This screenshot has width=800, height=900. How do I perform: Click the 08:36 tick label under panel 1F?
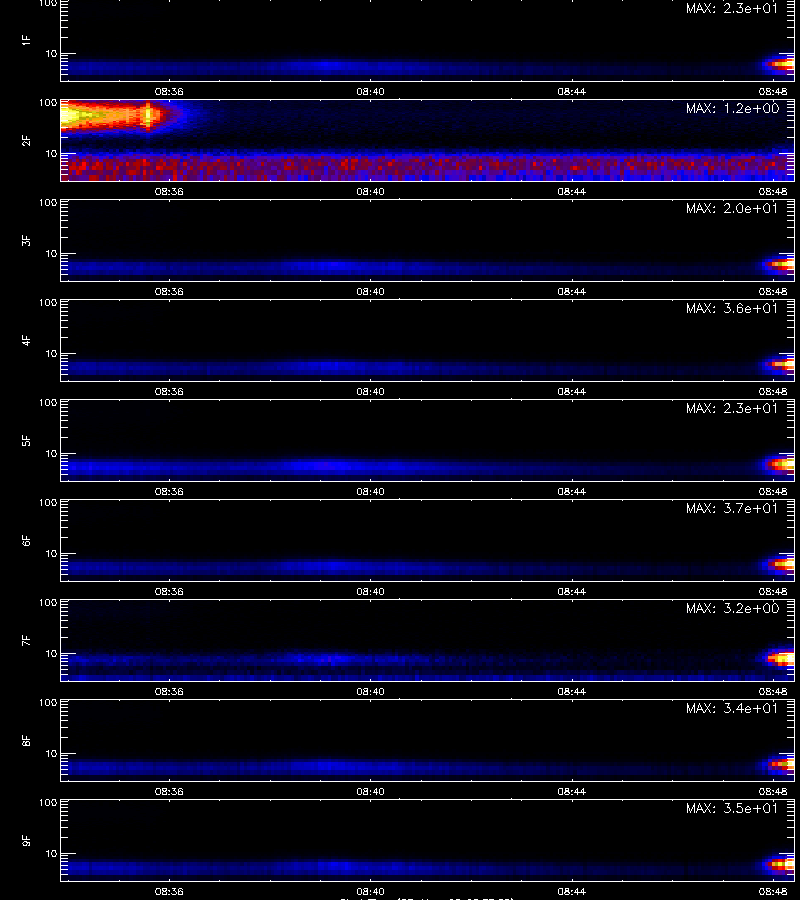(x=169, y=91)
